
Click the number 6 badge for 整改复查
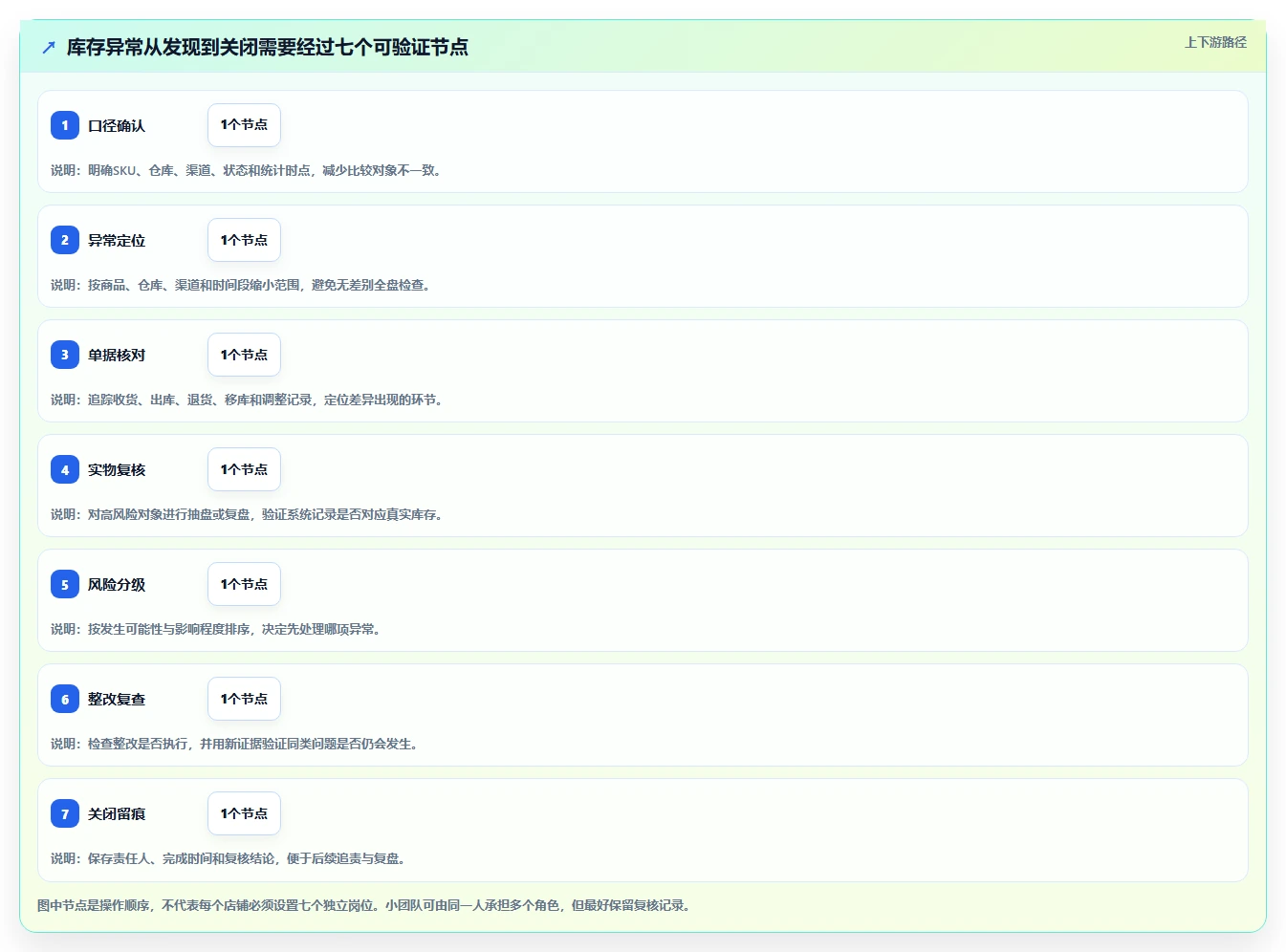pos(65,699)
